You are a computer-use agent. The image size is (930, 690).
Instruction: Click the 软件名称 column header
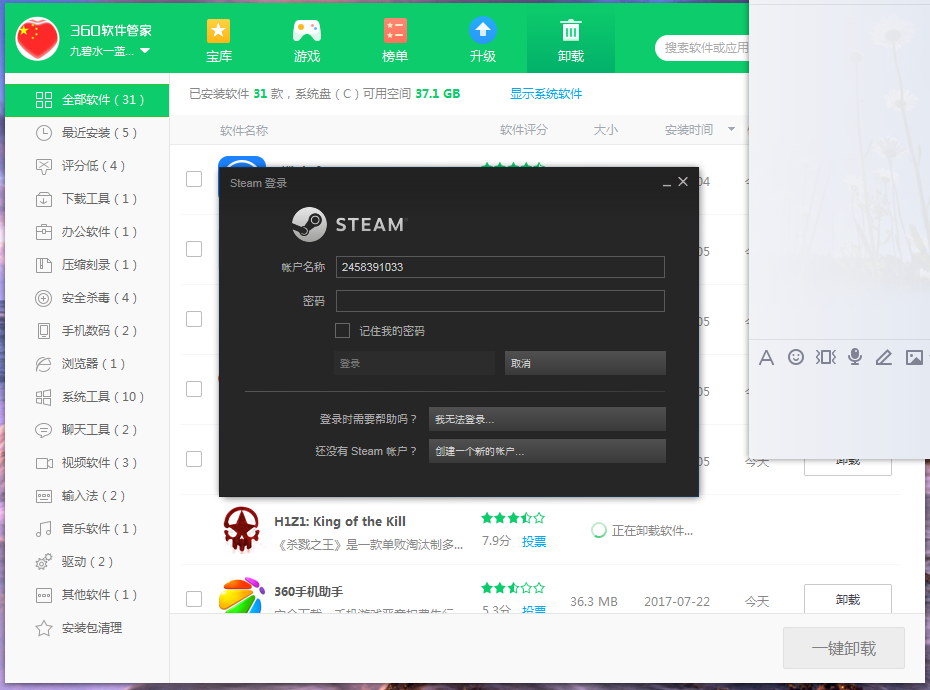[x=244, y=131]
